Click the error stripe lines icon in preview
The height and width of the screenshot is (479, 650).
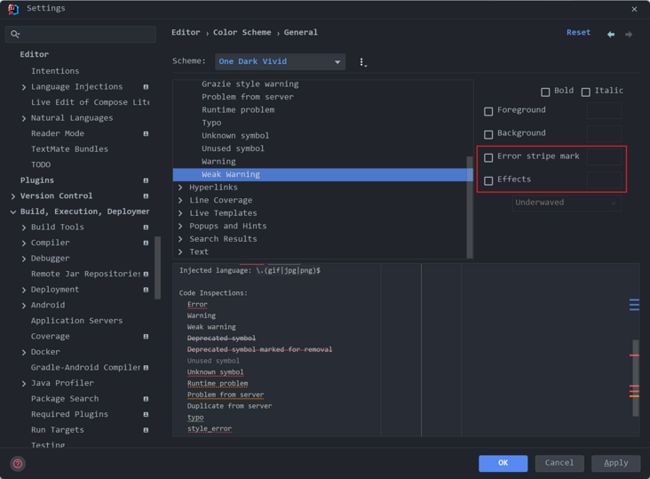[634, 304]
